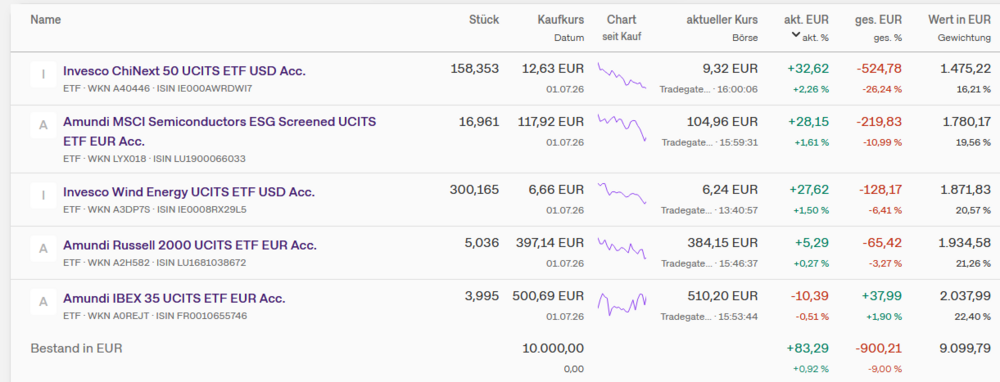
Task: Open the Invesco ChiNext 50 sparkline chart
Action: (x=622, y=75)
